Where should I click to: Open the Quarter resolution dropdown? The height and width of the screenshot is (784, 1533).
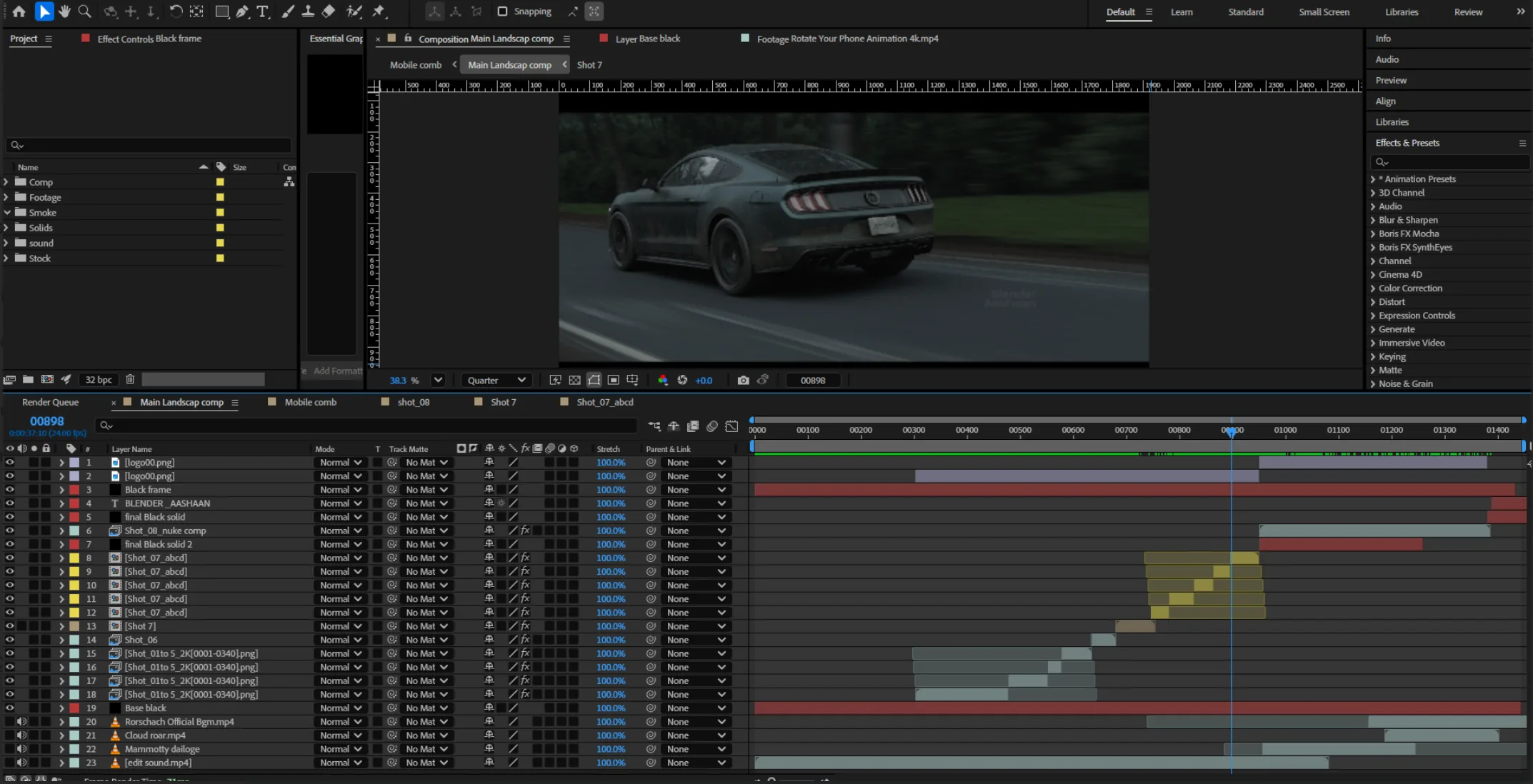point(496,381)
